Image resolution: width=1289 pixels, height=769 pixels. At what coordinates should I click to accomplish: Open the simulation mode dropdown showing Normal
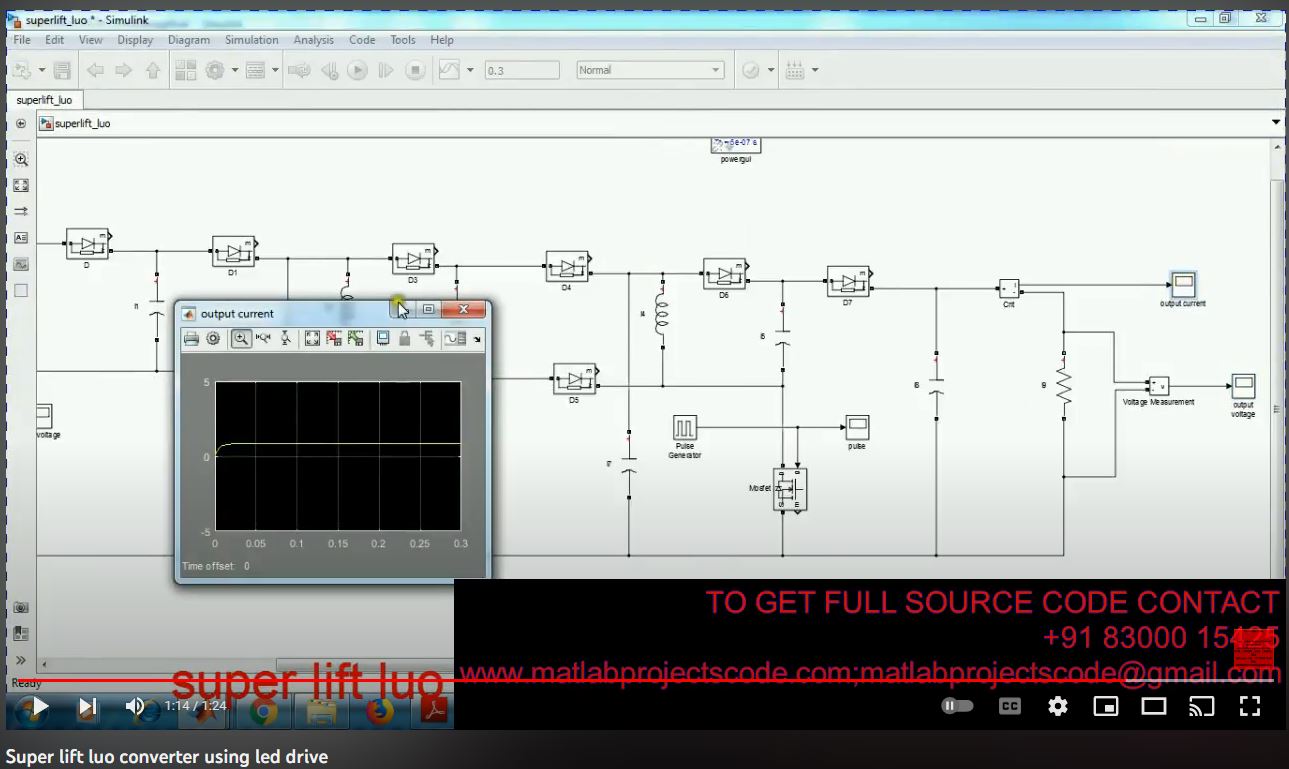[650, 70]
